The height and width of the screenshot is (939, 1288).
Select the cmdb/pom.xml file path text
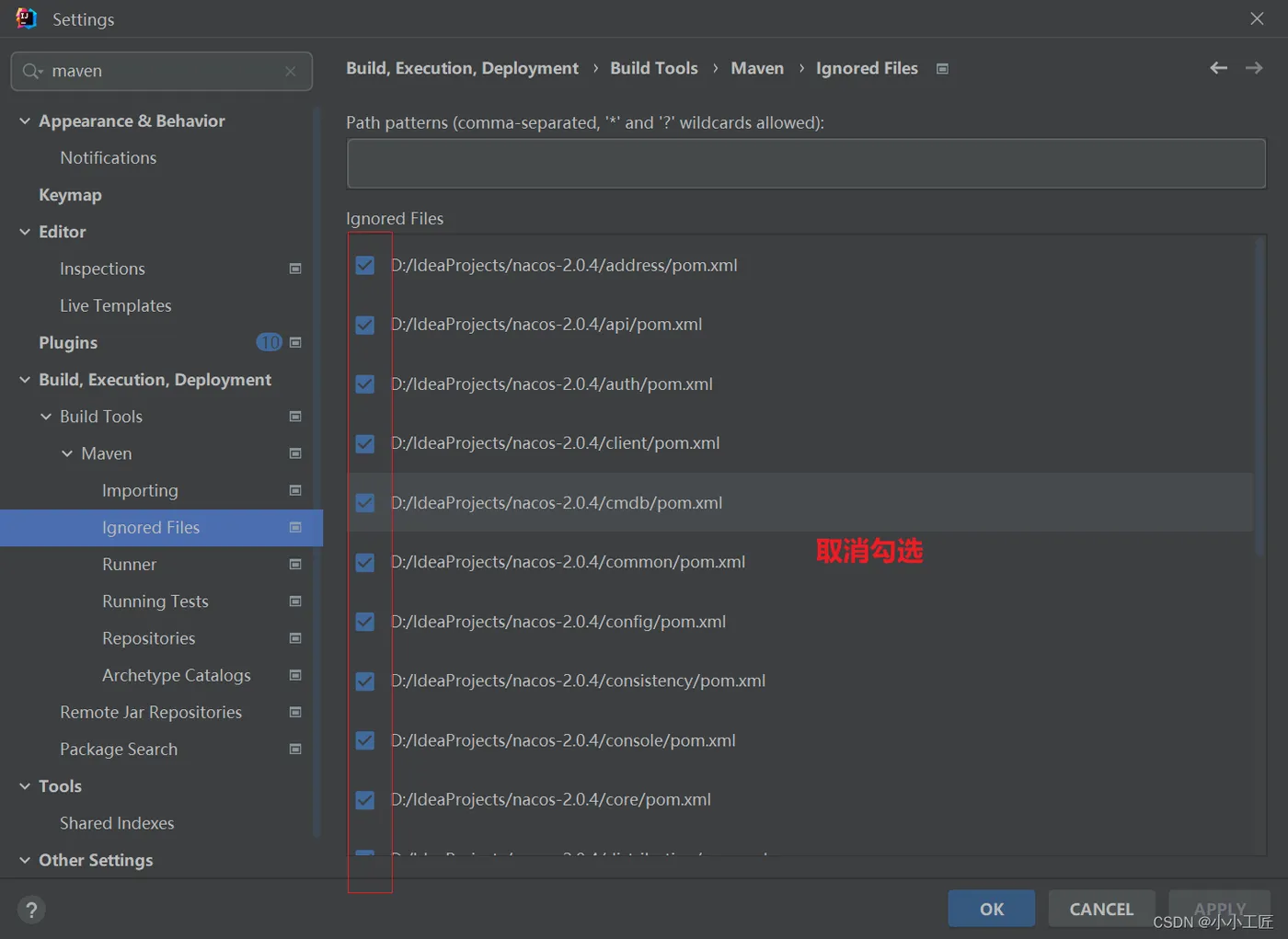tap(557, 503)
